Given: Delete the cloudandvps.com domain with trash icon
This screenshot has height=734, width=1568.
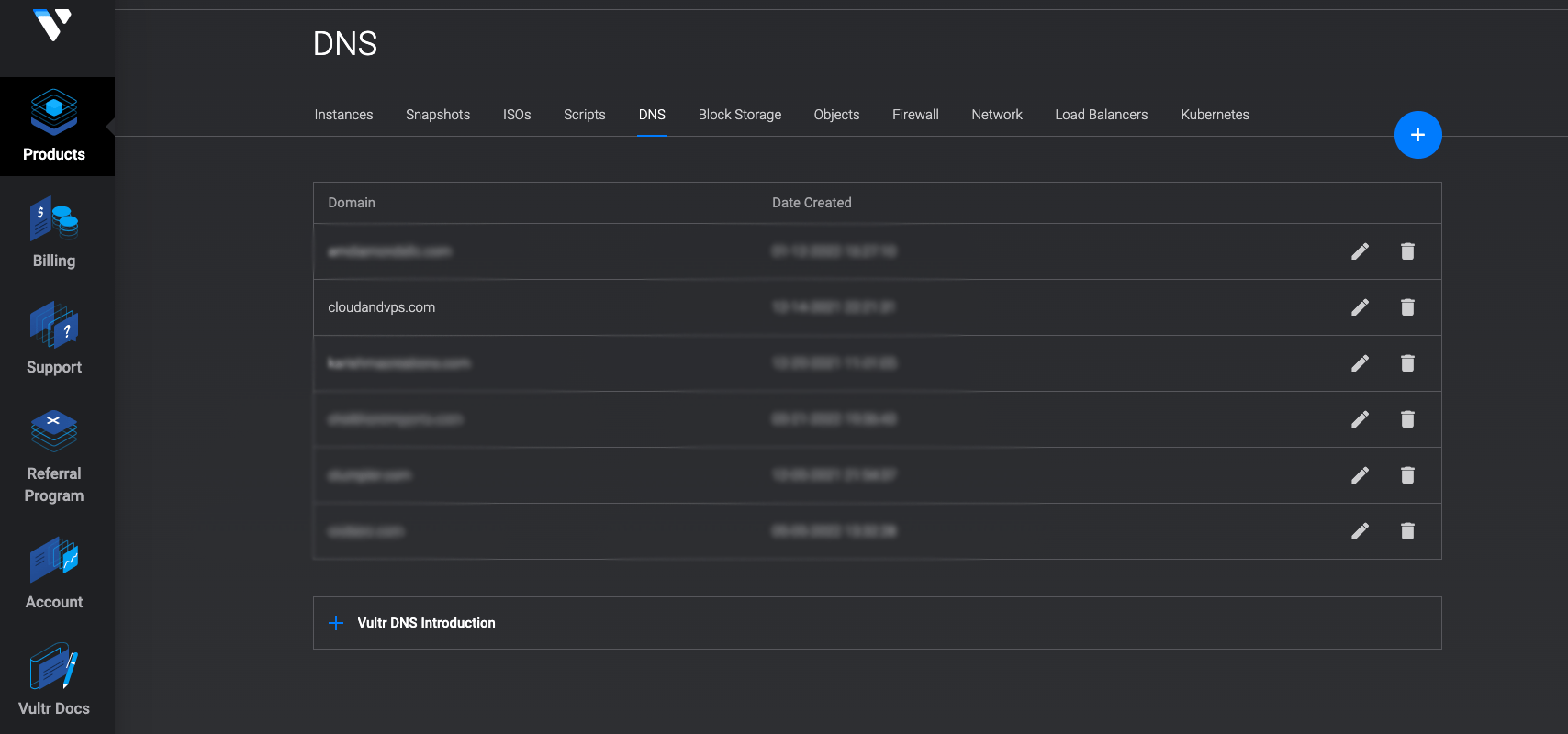Looking at the screenshot, I should click(1407, 307).
